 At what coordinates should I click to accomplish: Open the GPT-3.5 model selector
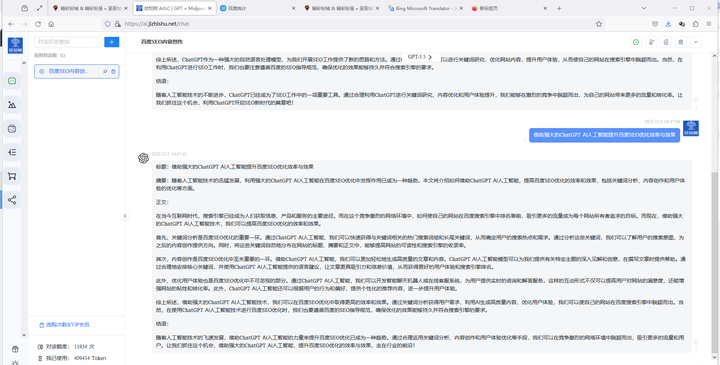pyautogui.click(x=420, y=57)
